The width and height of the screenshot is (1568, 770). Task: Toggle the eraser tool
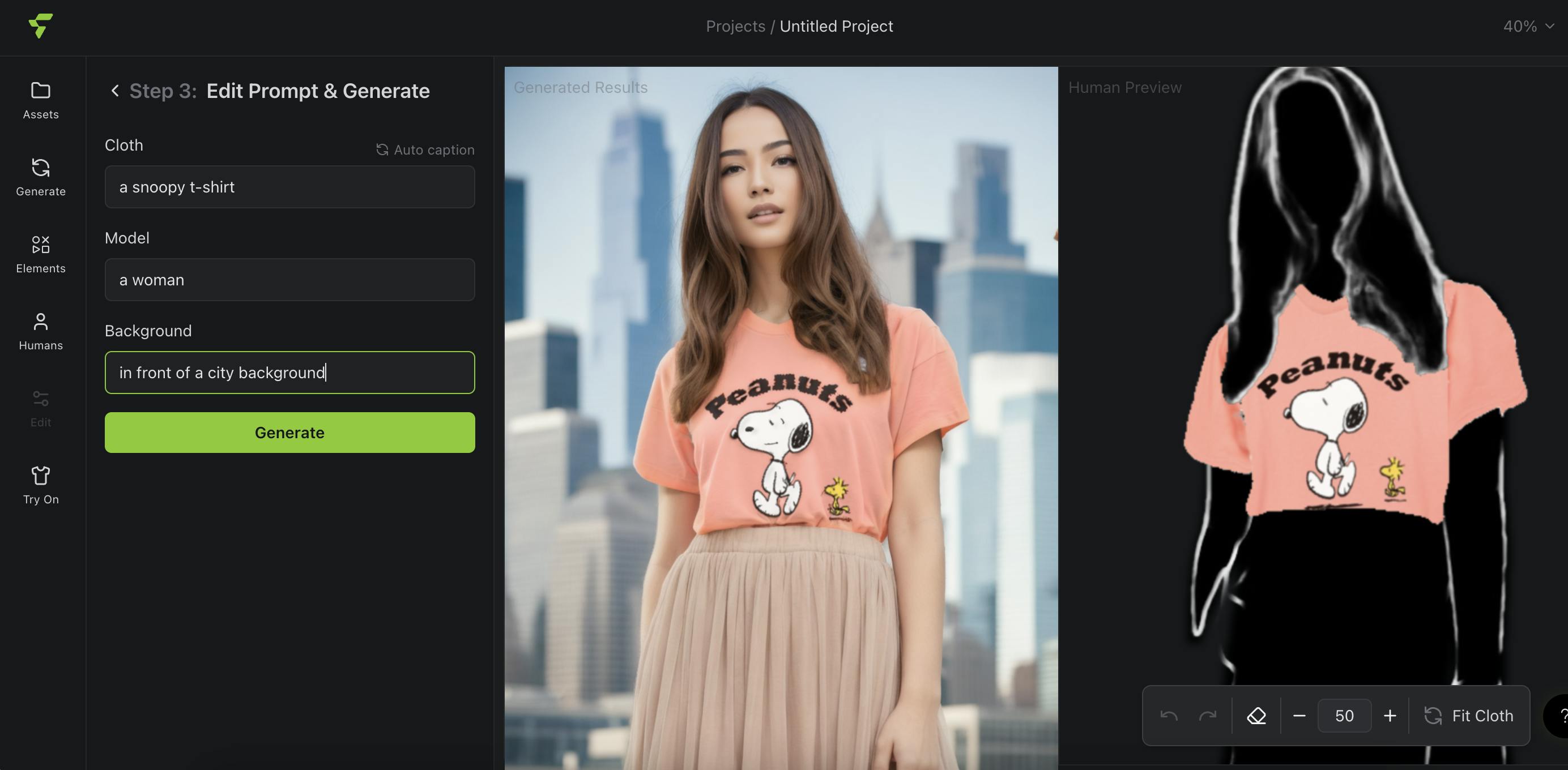point(1256,716)
